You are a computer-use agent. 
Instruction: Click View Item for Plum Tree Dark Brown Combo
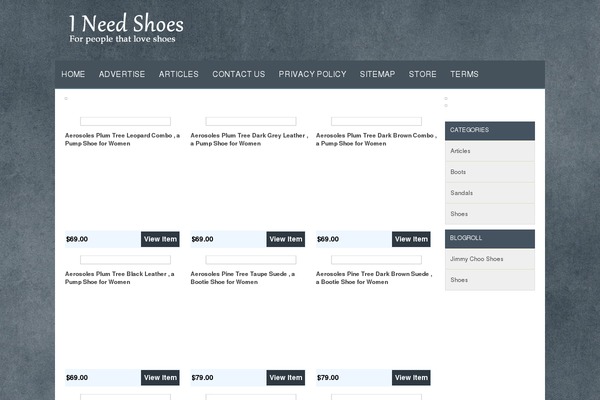(411, 239)
